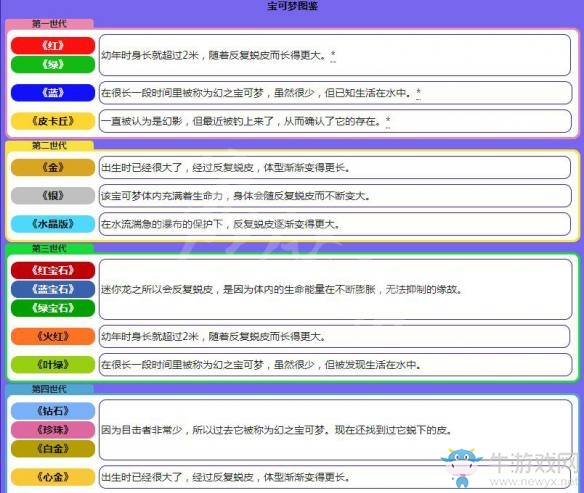Screen dimensions: 584x493
Task: Select the 《水晶版》 crystal version label
Action: point(53,224)
